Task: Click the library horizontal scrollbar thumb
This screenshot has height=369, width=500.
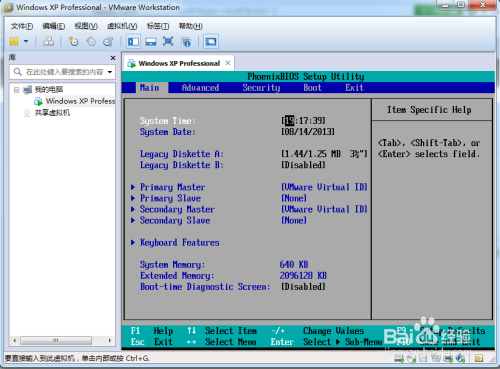Action: pyautogui.click(x=56, y=340)
